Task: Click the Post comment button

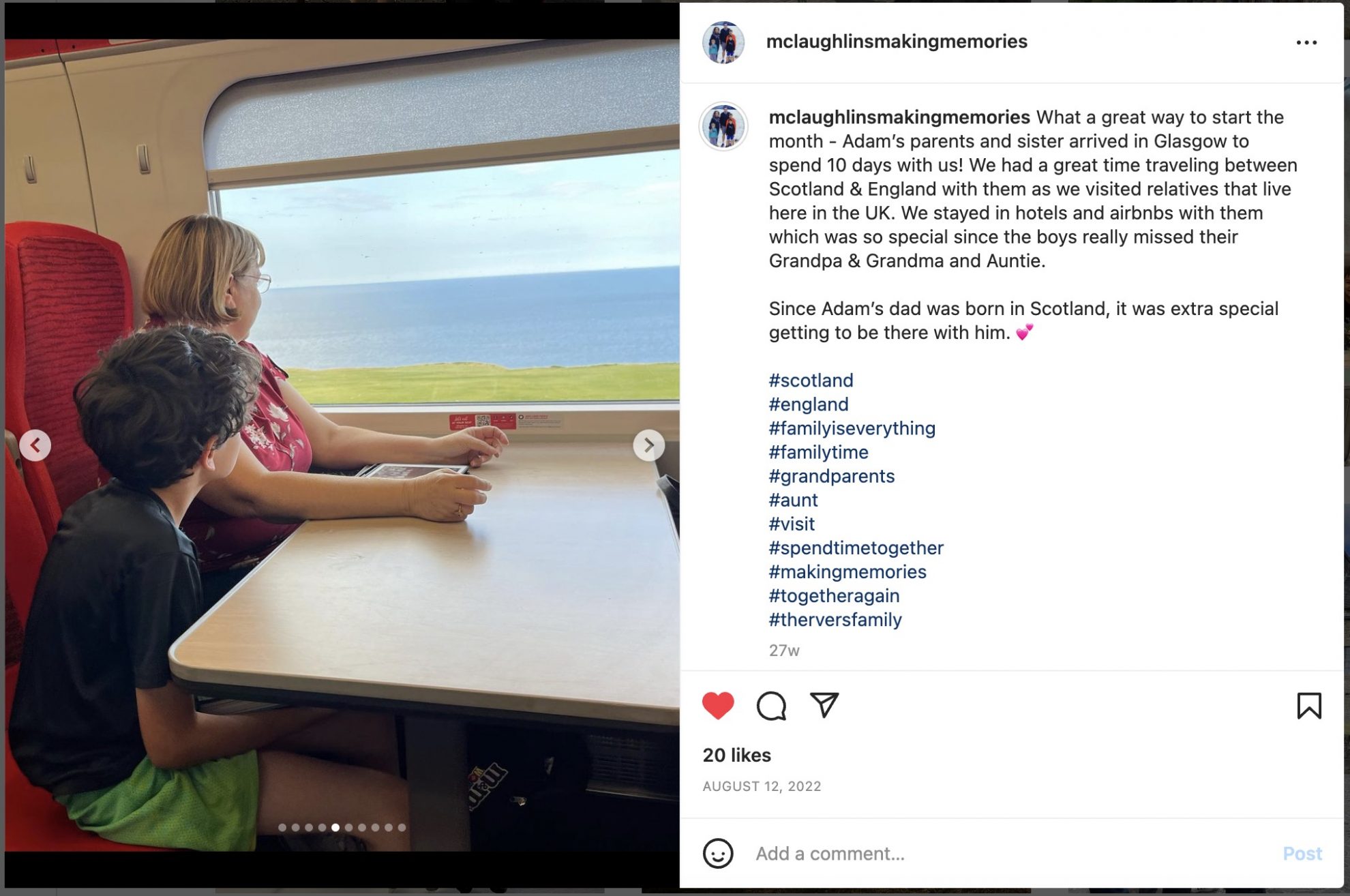Action: (1302, 853)
